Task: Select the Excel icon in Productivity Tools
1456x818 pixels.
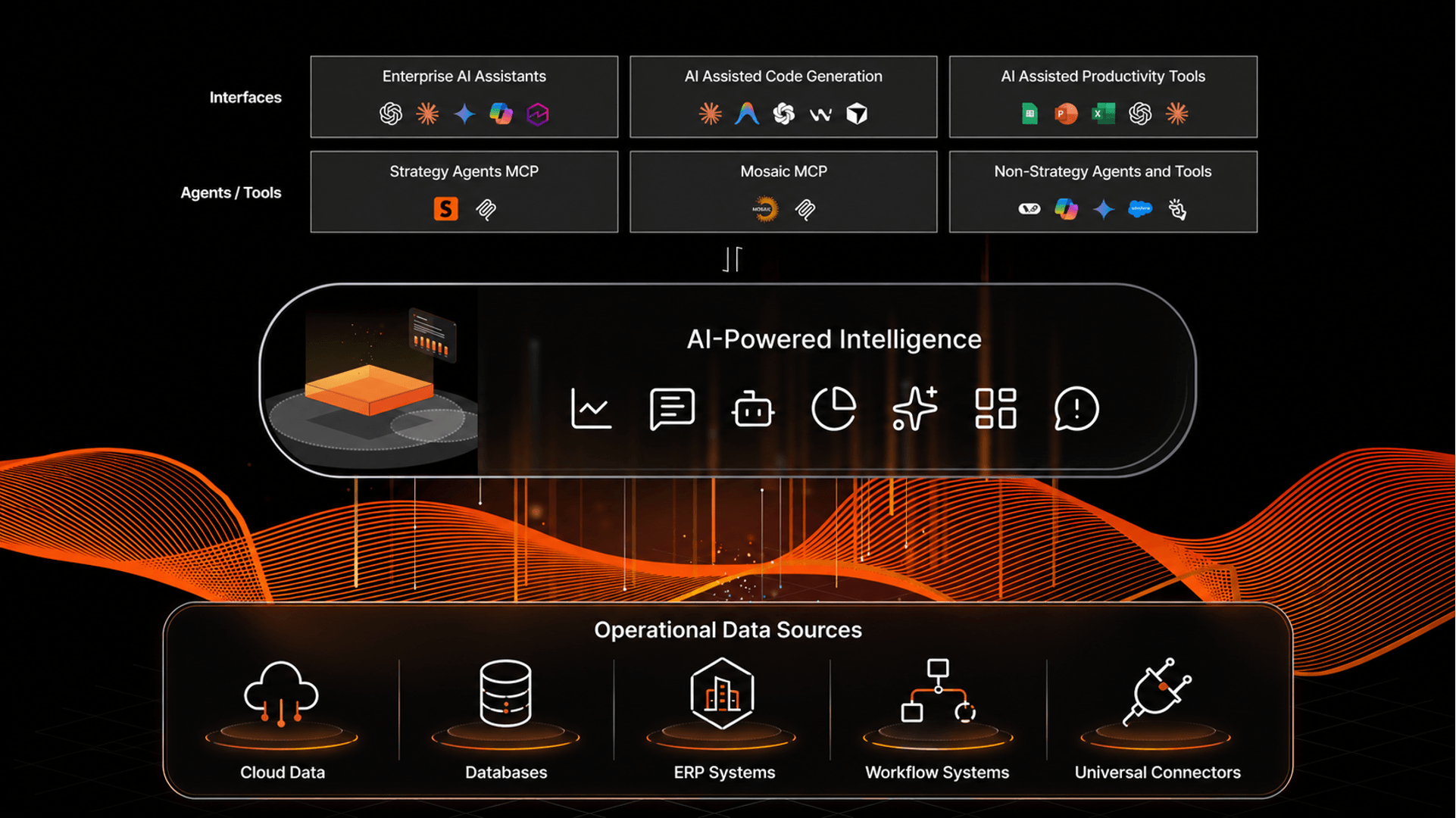Action: pyautogui.click(x=1103, y=114)
